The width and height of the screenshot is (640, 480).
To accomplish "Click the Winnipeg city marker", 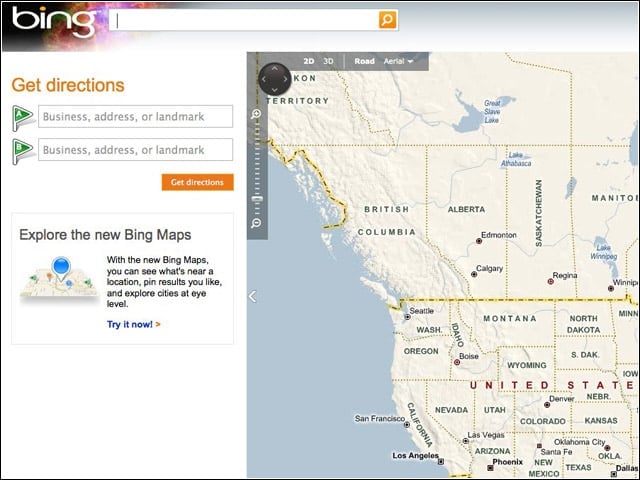I will [611, 289].
